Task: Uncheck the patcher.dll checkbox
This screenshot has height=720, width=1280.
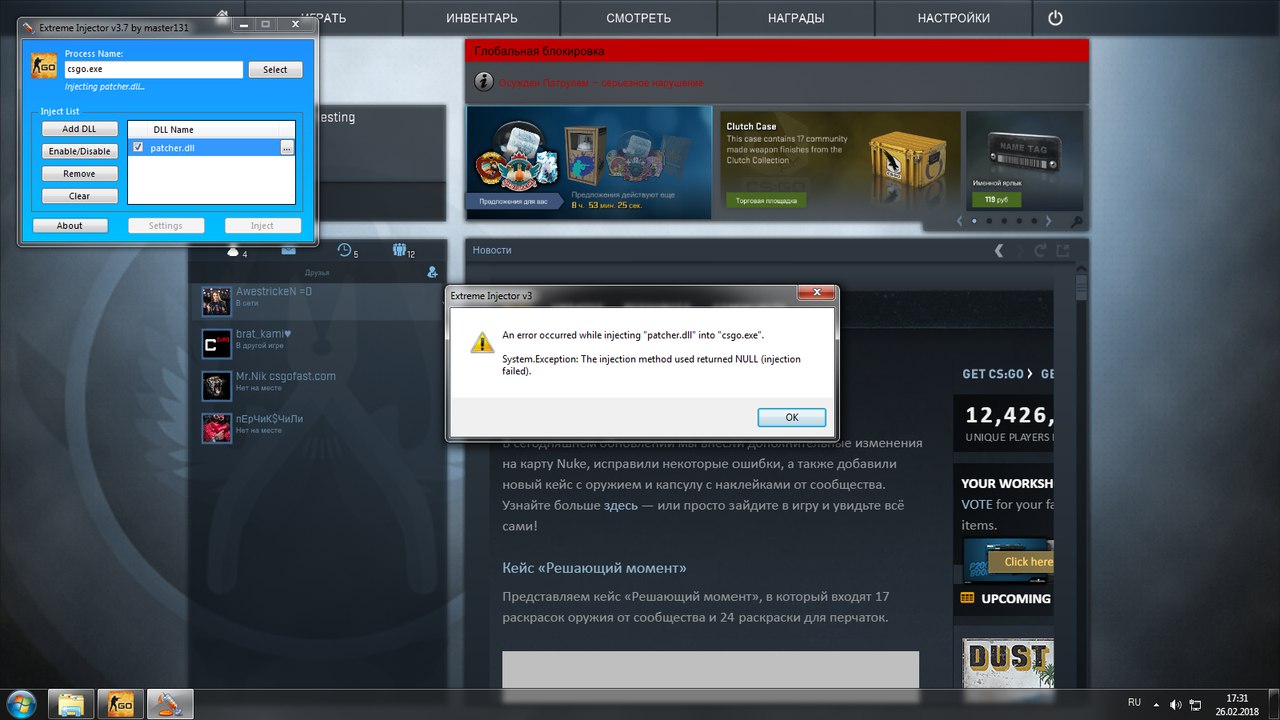Action: click(138, 148)
